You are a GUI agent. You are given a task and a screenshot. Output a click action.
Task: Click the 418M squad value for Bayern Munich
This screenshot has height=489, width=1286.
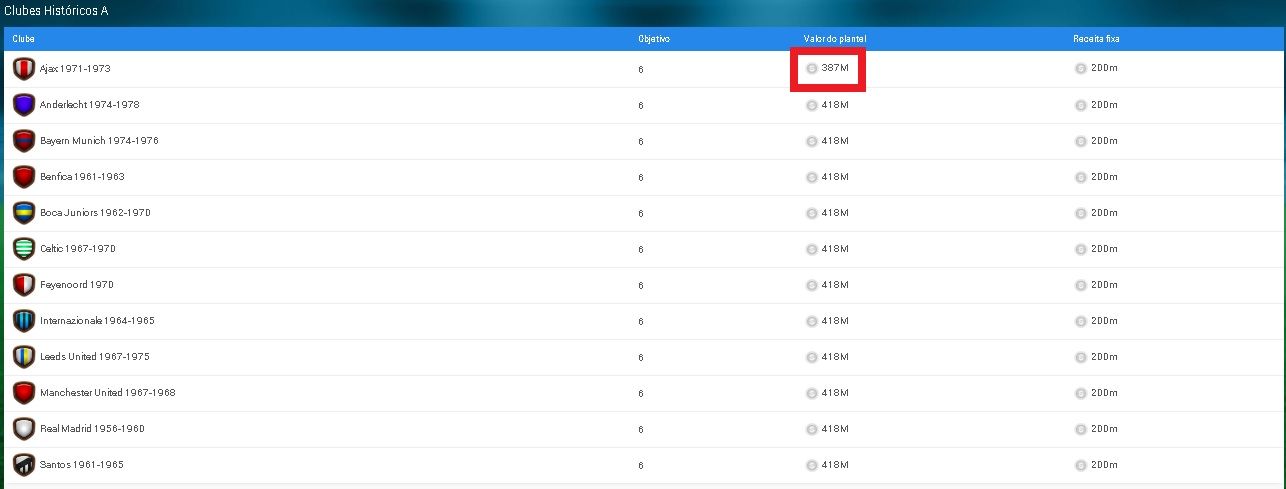coord(835,141)
